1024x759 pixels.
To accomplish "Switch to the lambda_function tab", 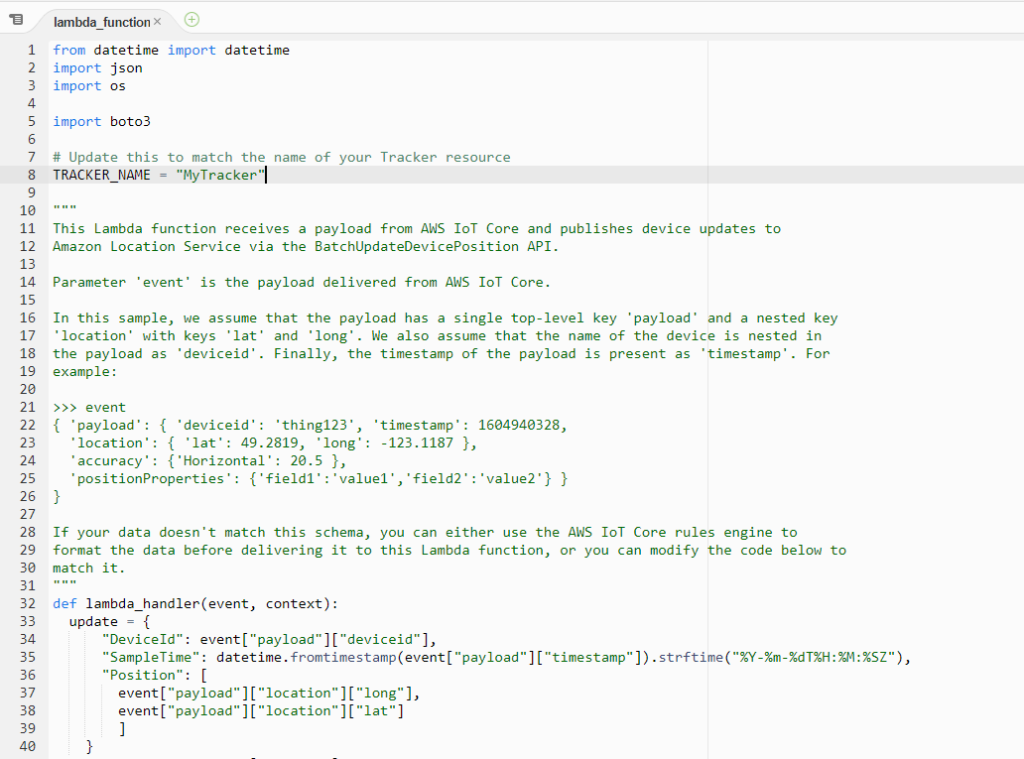I will (101, 22).
